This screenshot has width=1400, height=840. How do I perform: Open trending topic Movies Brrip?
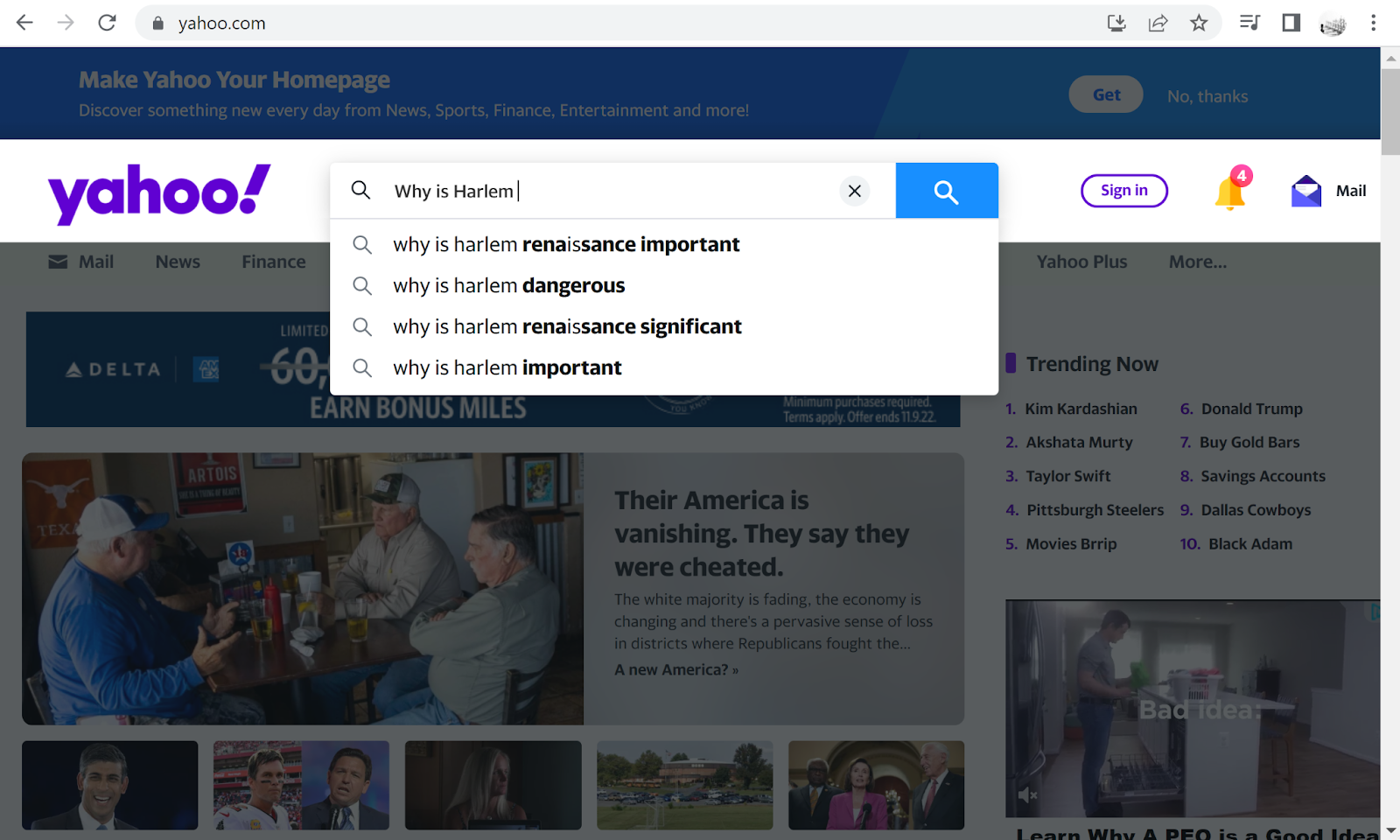1071,544
